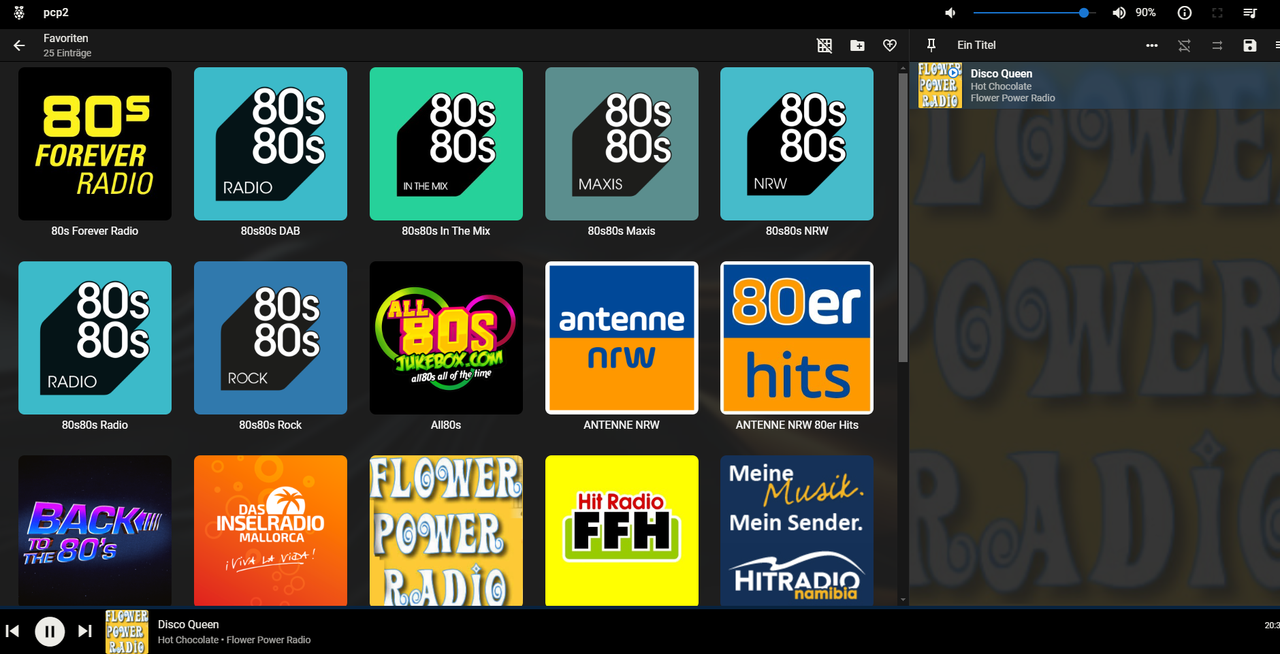Select the Flower Power Radio tile in favorites
Image resolution: width=1280 pixels, height=654 pixels.
[x=446, y=530]
